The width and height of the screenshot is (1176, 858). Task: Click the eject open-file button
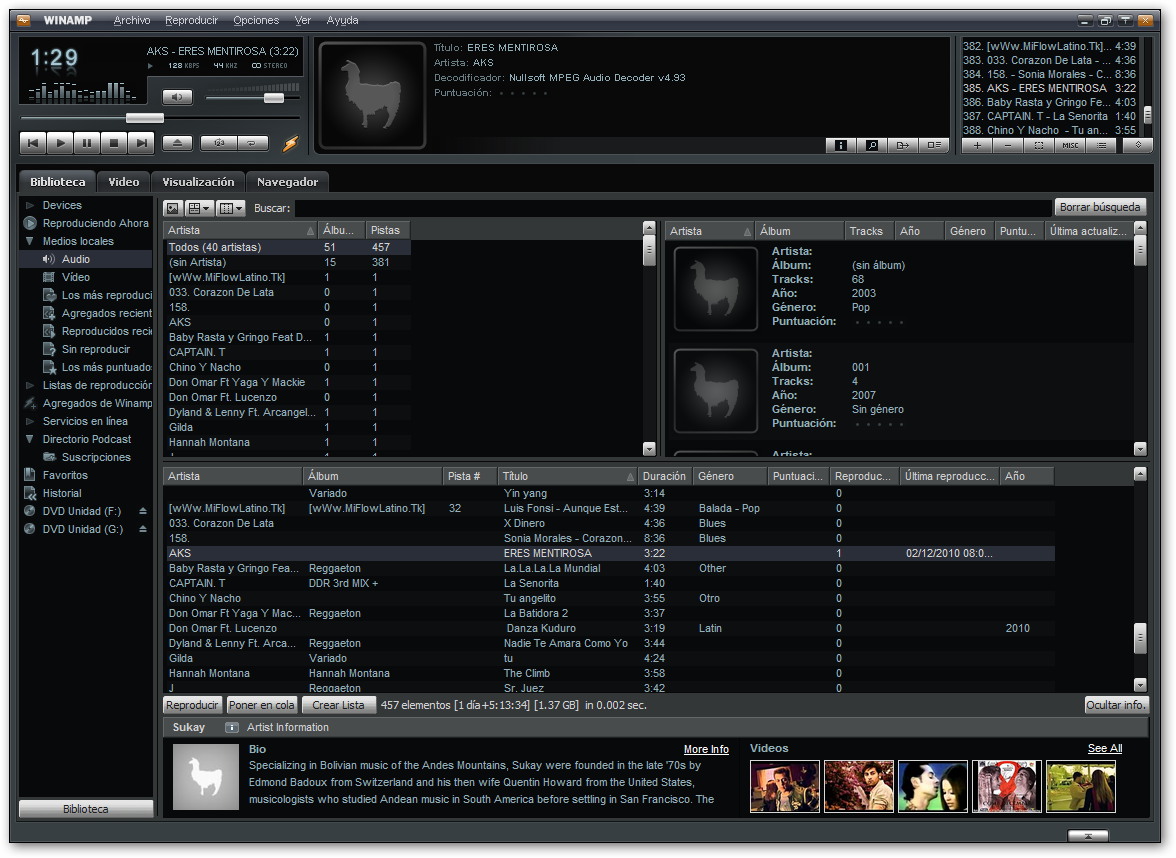177,142
